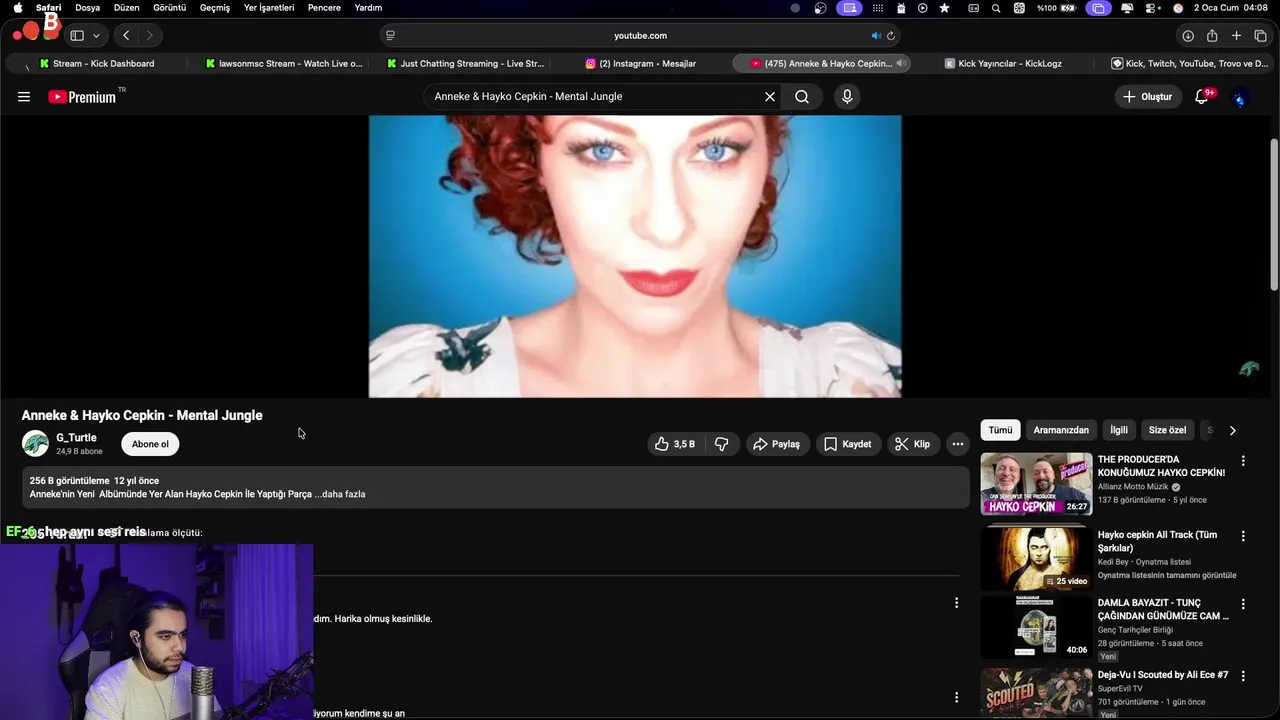Open Hayko cepkin All Track playlist thumbnail
Image resolution: width=1280 pixels, height=720 pixels.
(x=1036, y=559)
